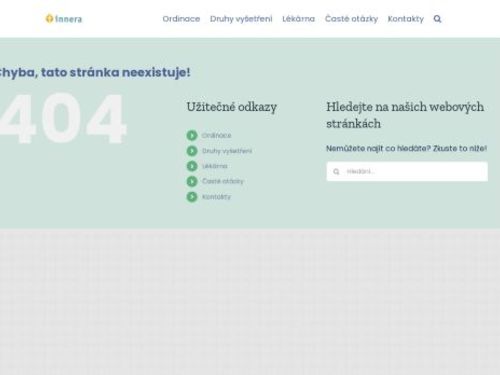
Task: Follow the Ordinace useful link
Action: 216,135
